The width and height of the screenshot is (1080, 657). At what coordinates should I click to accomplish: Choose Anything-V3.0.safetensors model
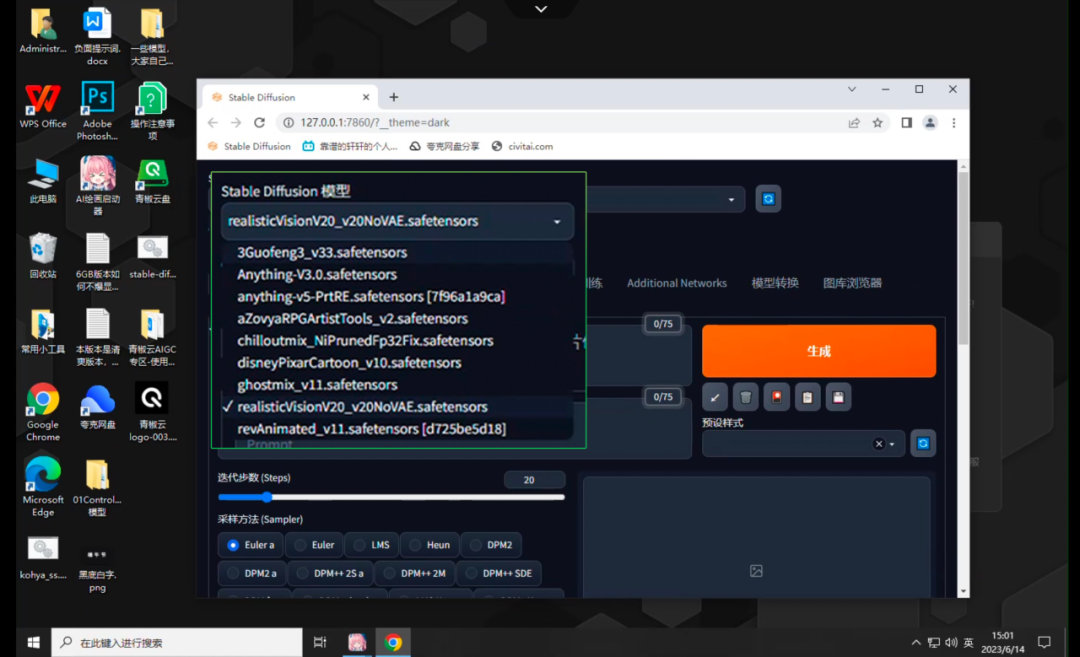click(x=397, y=274)
